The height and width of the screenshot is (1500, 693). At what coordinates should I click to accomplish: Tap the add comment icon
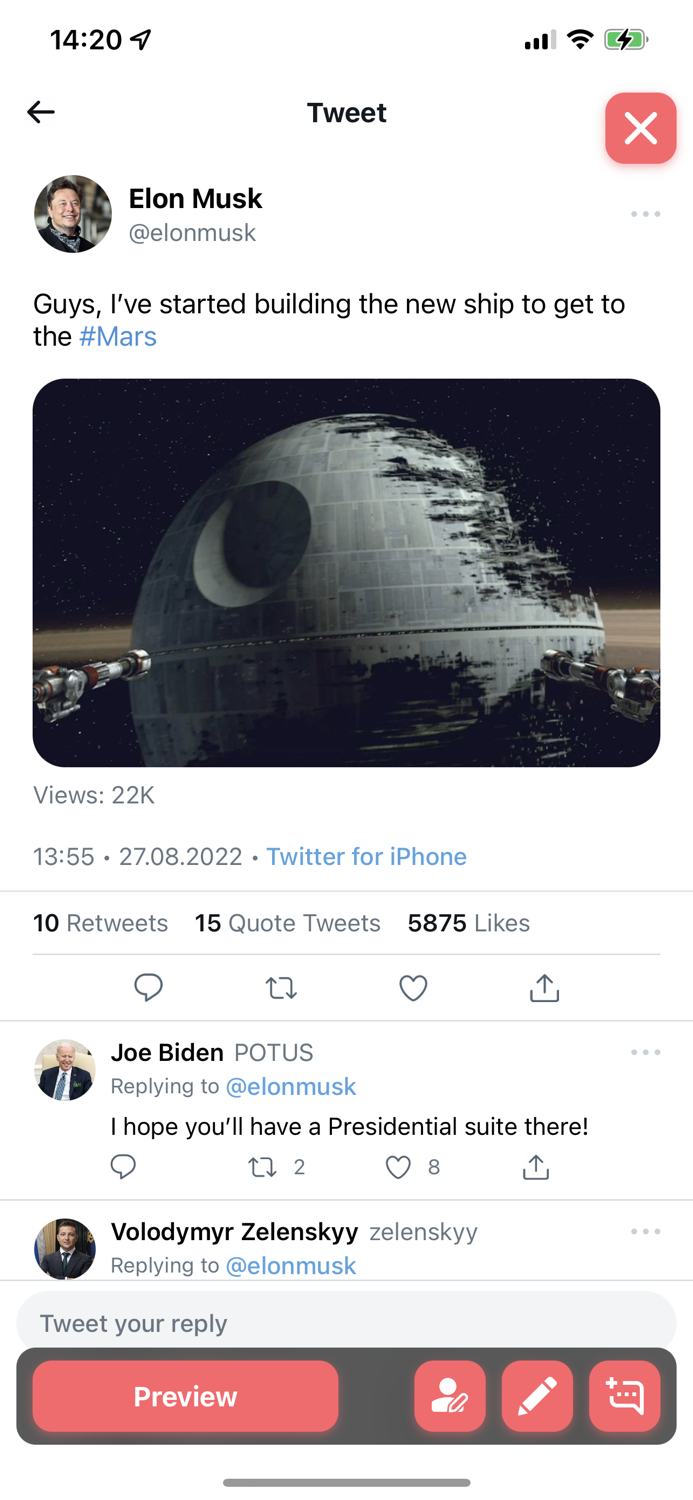[x=624, y=1396]
